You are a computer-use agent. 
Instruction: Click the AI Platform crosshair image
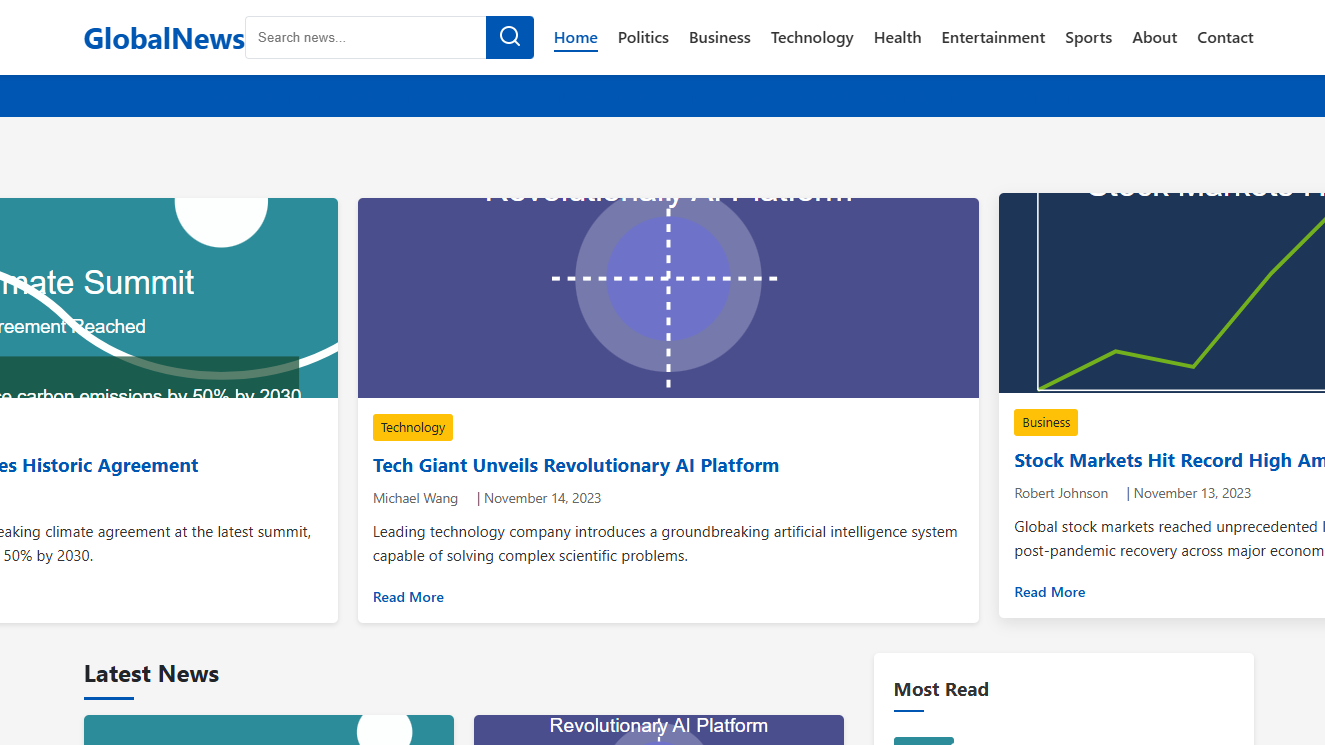pos(668,298)
